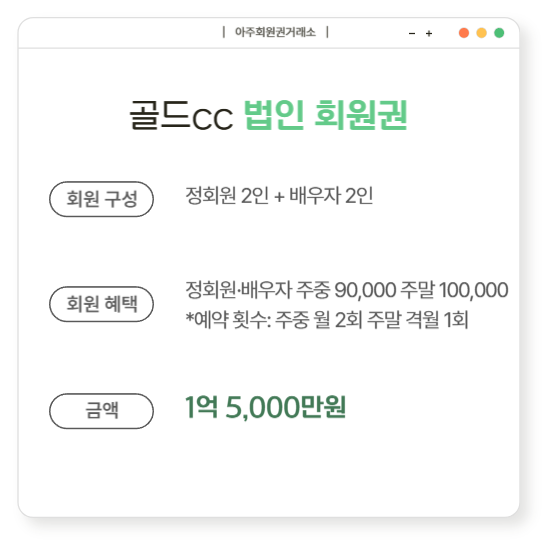Click the 예약 횟수 note line
550x550 pixels.
[327, 320]
